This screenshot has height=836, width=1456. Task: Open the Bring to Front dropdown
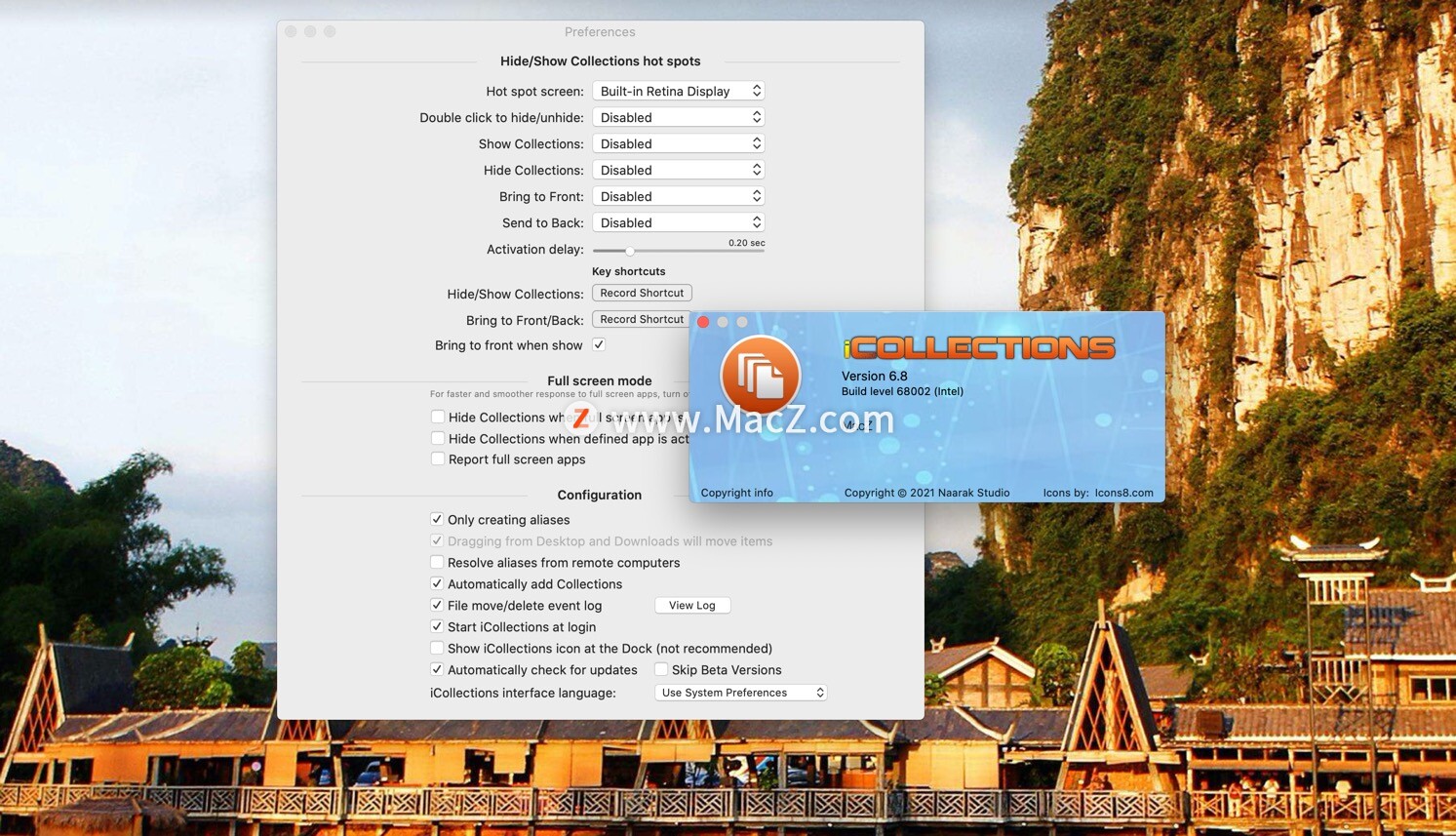pyautogui.click(x=678, y=196)
